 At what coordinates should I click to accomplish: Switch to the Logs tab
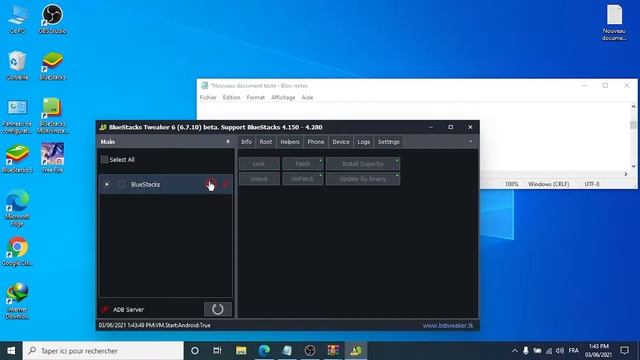364,142
